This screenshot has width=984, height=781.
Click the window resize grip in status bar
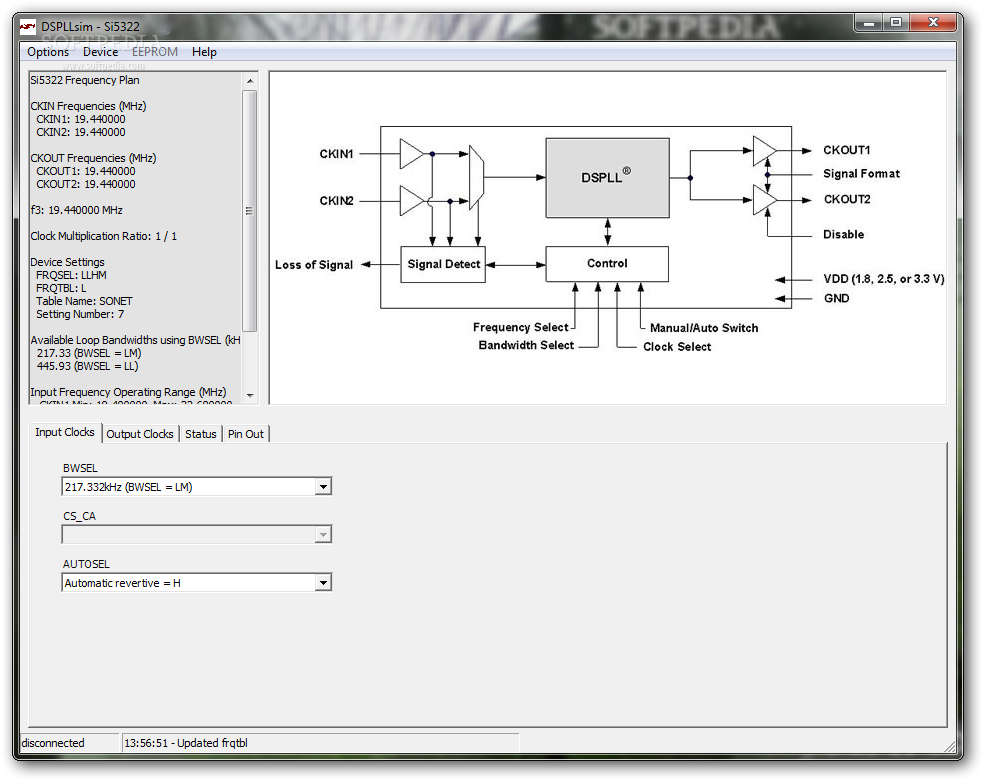(951, 746)
